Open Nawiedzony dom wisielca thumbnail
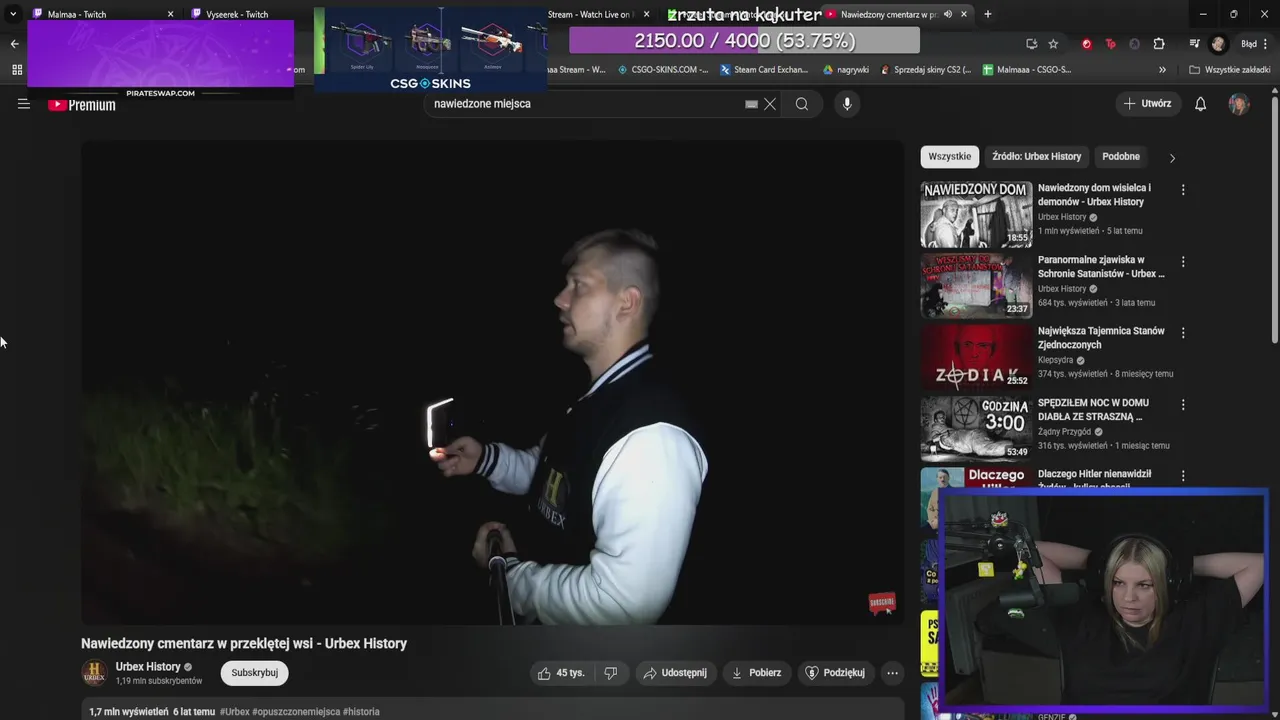 pos(976,214)
